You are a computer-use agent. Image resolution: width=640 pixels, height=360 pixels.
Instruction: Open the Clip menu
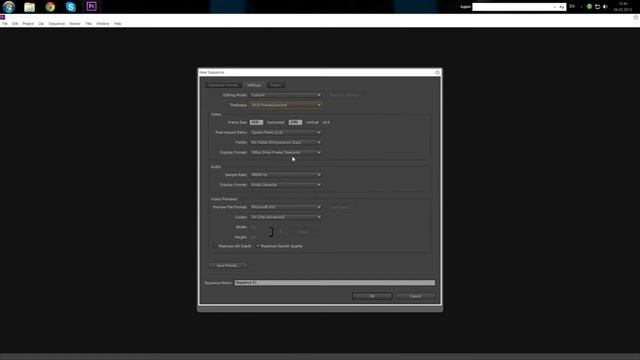pyautogui.click(x=41, y=24)
